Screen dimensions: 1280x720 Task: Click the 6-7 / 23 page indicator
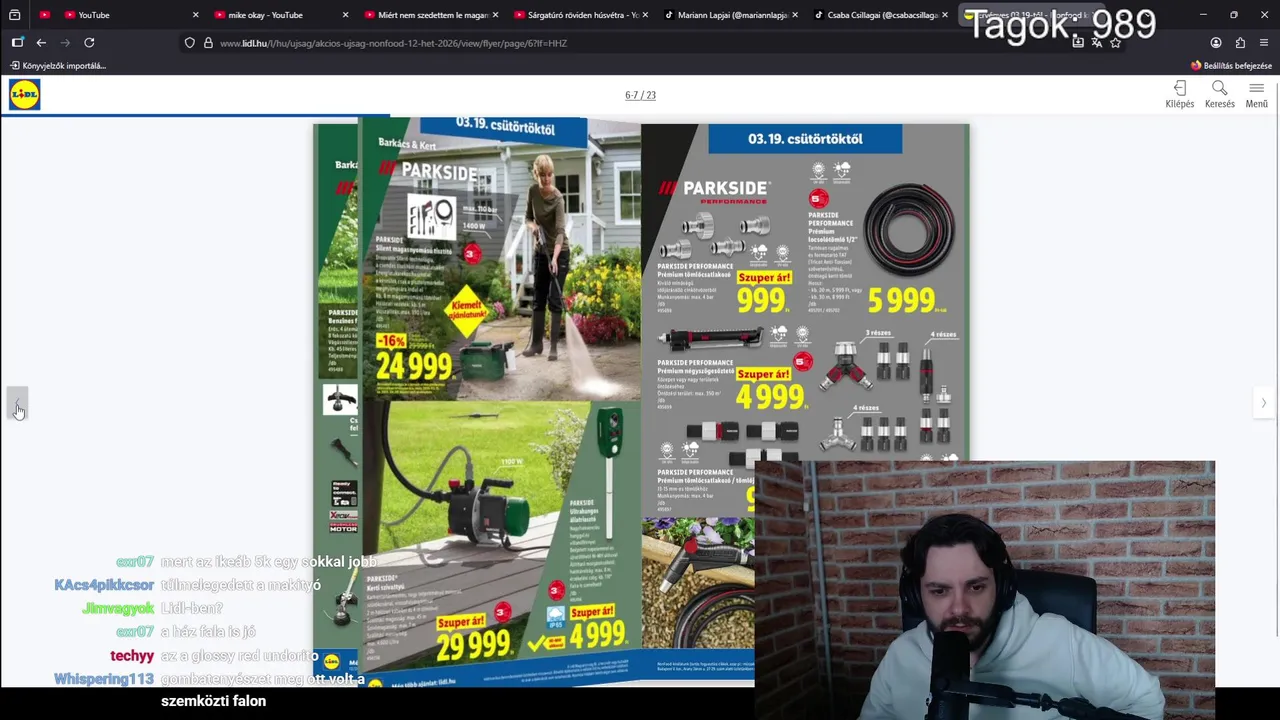tap(640, 95)
